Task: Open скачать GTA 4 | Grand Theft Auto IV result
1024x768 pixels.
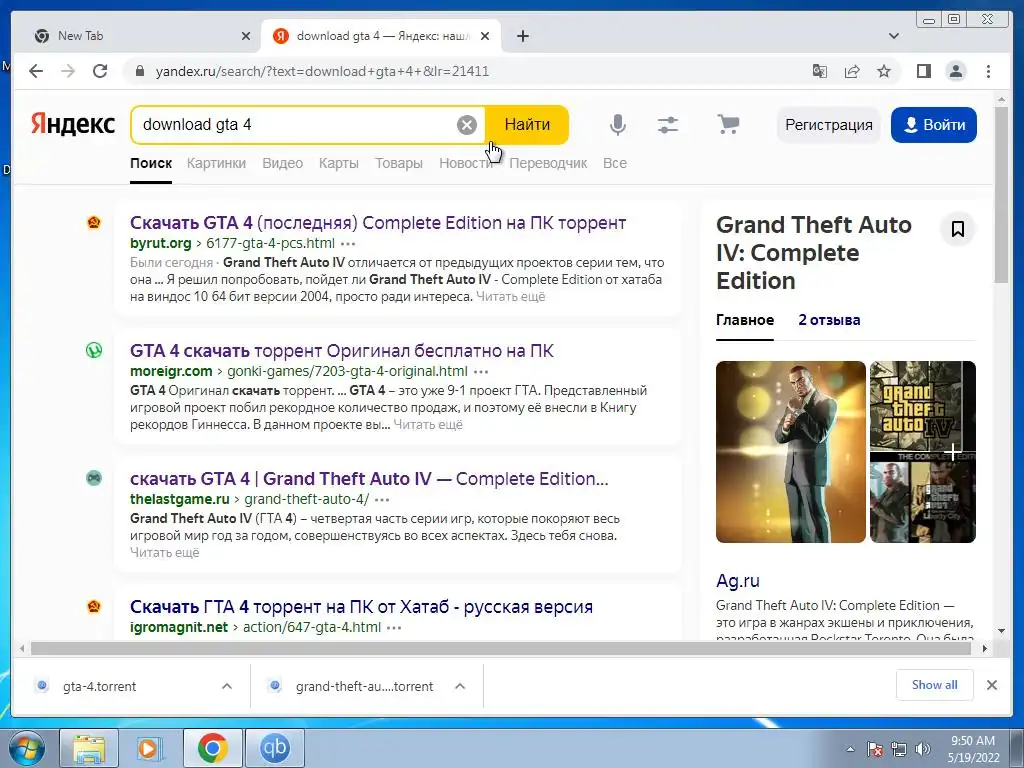Action: point(369,479)
